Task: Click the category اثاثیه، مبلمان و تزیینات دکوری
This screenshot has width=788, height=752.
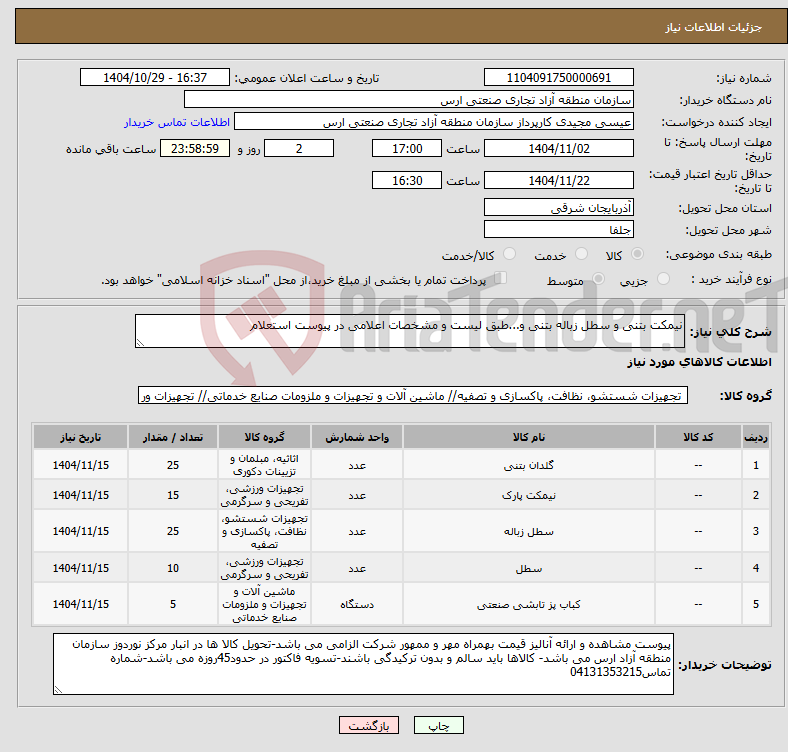Action: [264, 464]
